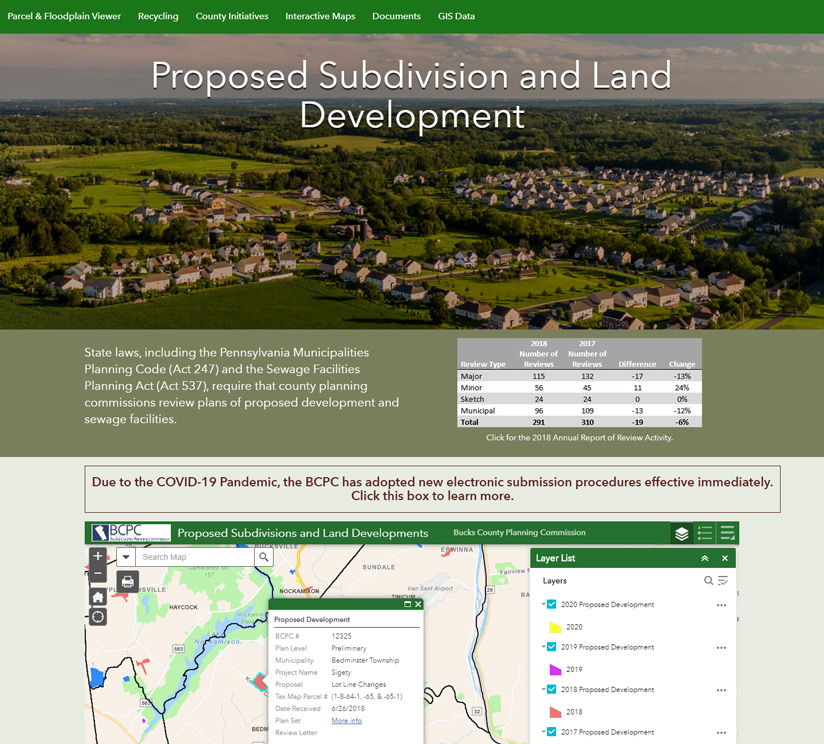Collapse the 2018 Proposed Development layer
This screenshot has width=824, height=744.
pos(543,688)
